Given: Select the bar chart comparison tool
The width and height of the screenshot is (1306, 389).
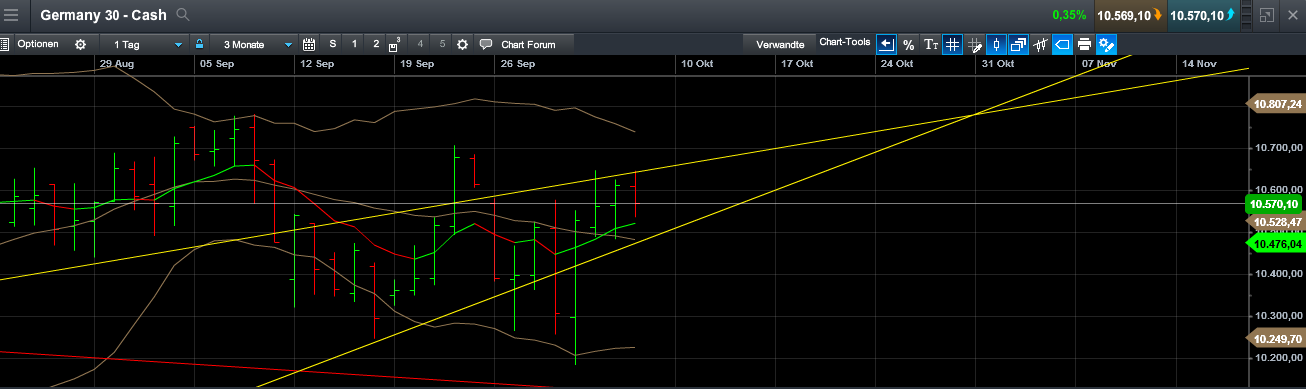Looking at the screenshot, I should pos(1040,44).
